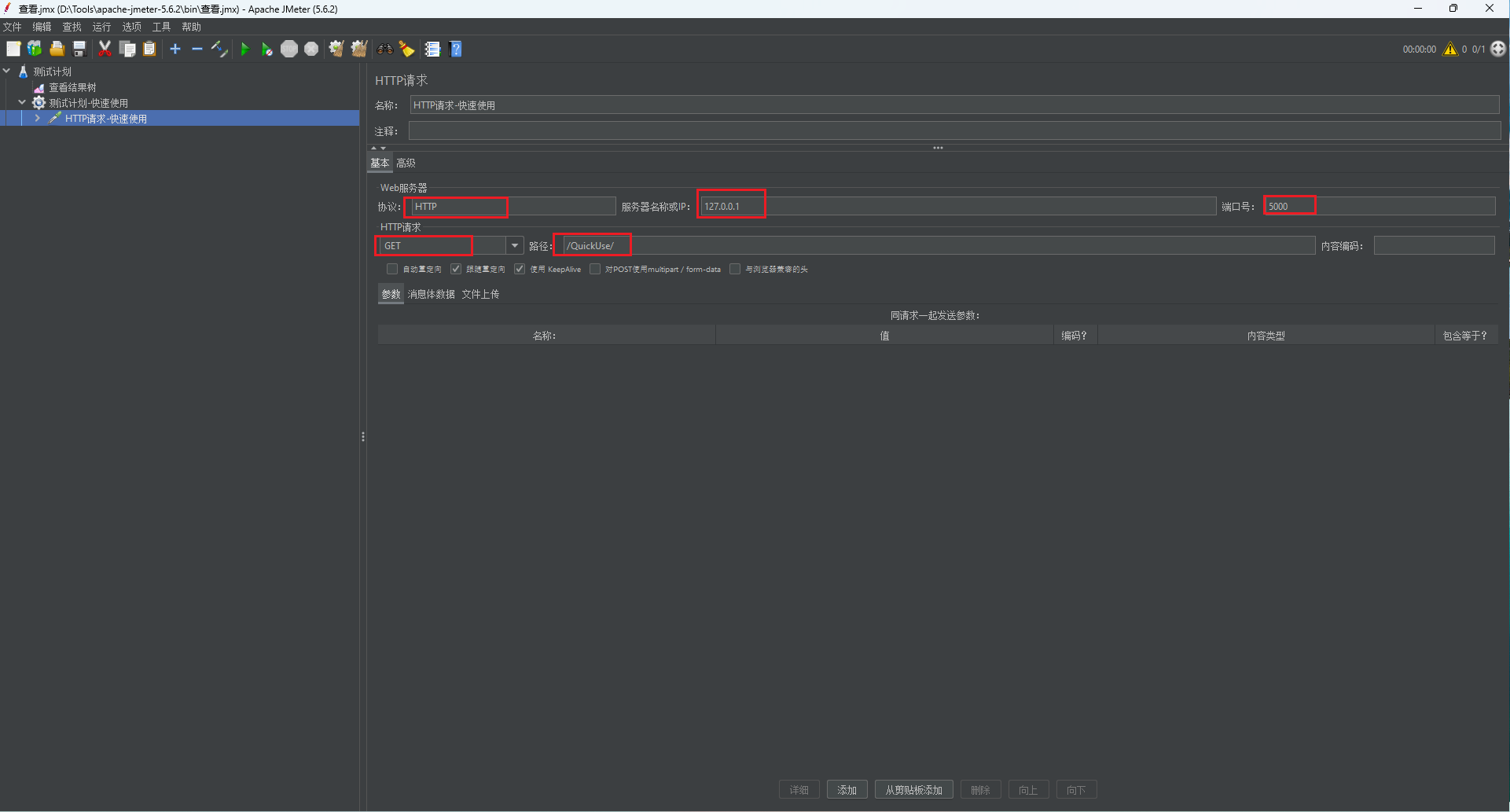Click the 端口号 port field
This screenshot has height=812, width=1510.
(x=1380, y=206)
